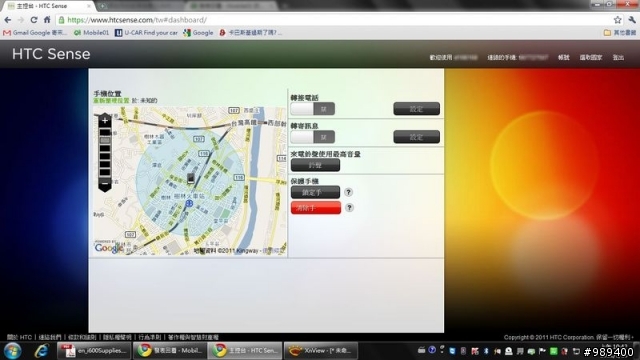This screenshot has height=360, width=640.
Task: Go to browser home page icon
Action: 47,20
